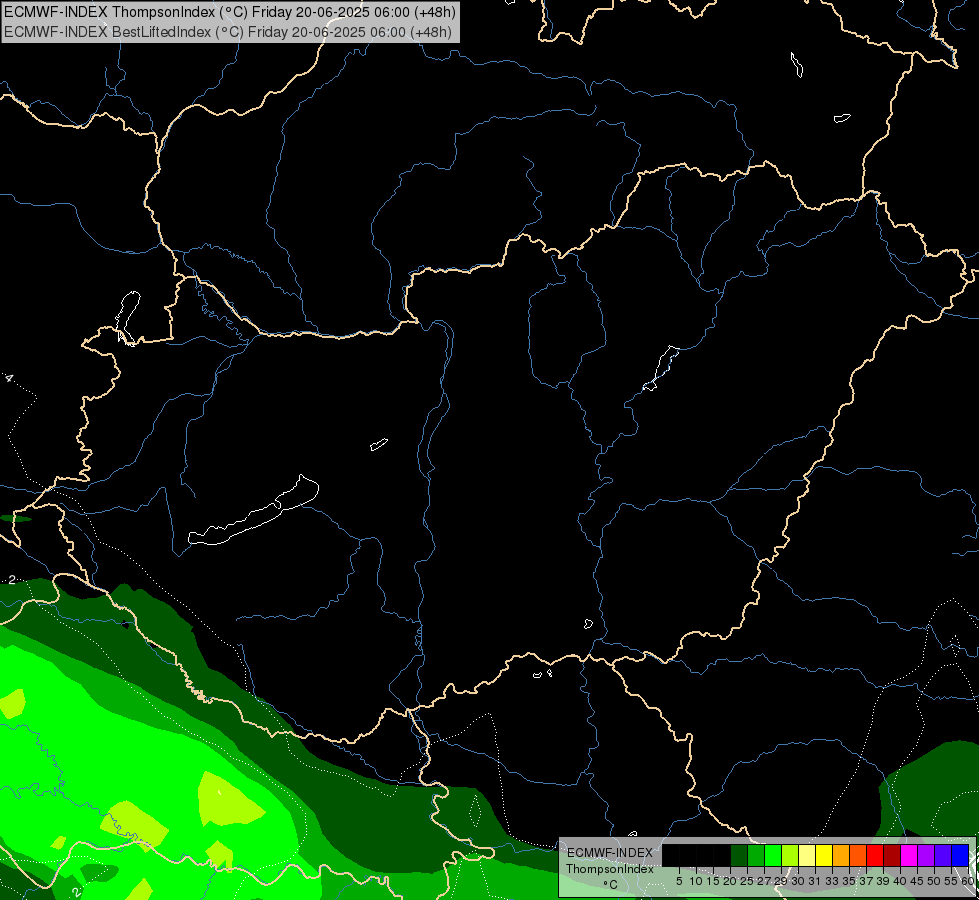Image resolution: width=979 pixels, height=900 pixels.
Task: Click the '5' tick label on the legend
Action: pos(679,881)
